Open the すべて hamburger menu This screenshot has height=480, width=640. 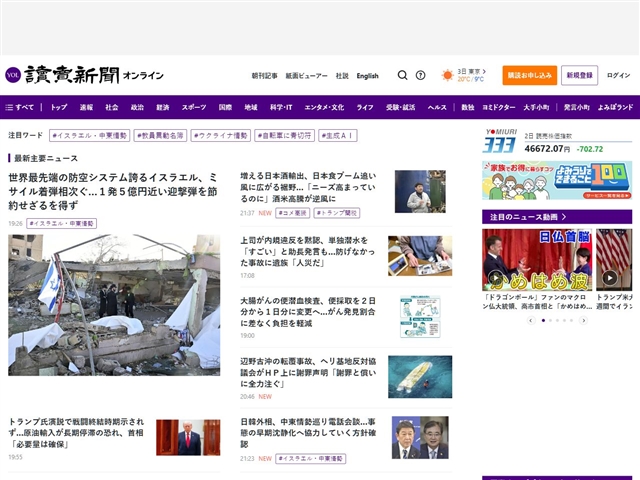20,107
